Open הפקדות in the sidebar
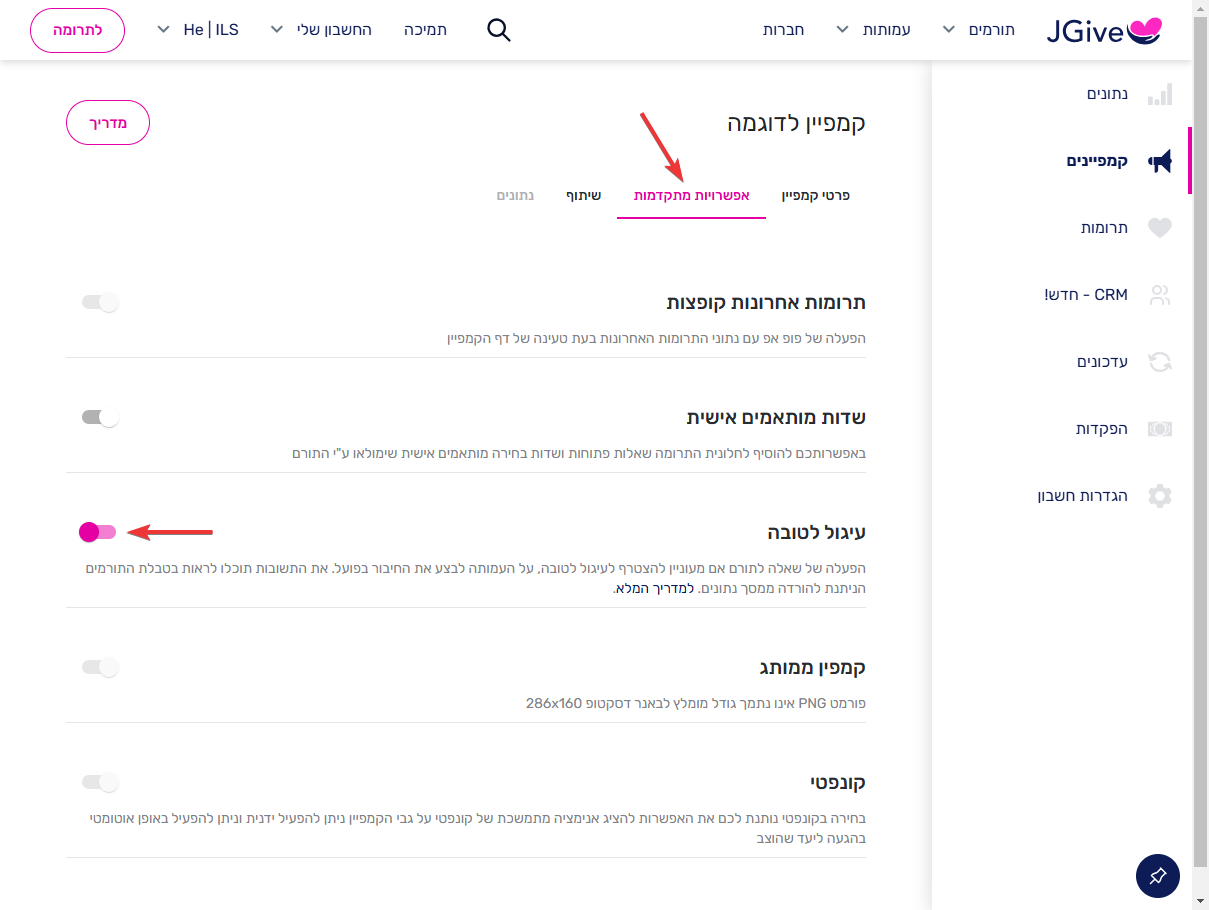Viewport: 1209px width, 910px height. (x=1102, y=429)
